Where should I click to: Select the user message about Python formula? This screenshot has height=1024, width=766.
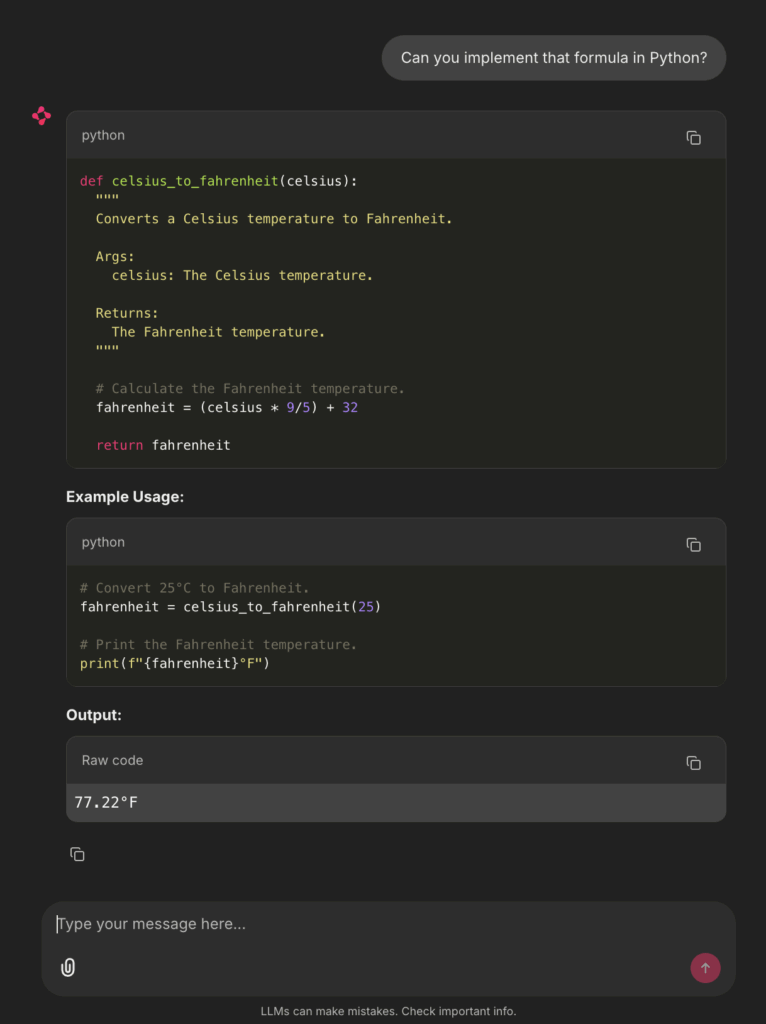tap(553, 58)
